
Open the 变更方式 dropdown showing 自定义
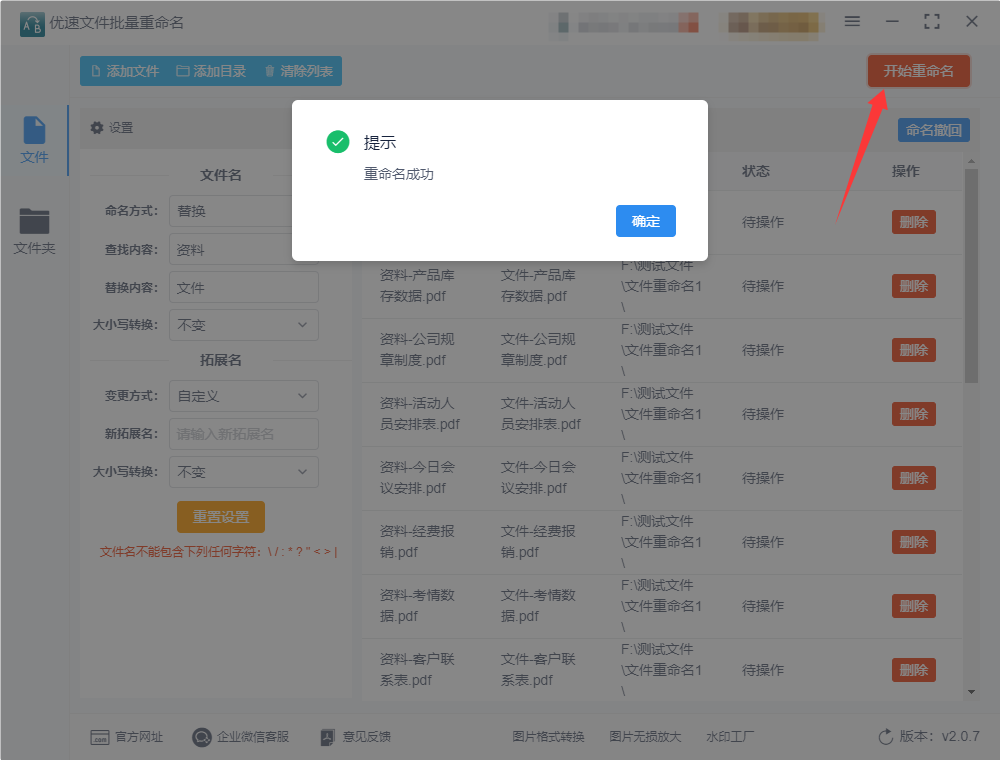pos(244,396)
